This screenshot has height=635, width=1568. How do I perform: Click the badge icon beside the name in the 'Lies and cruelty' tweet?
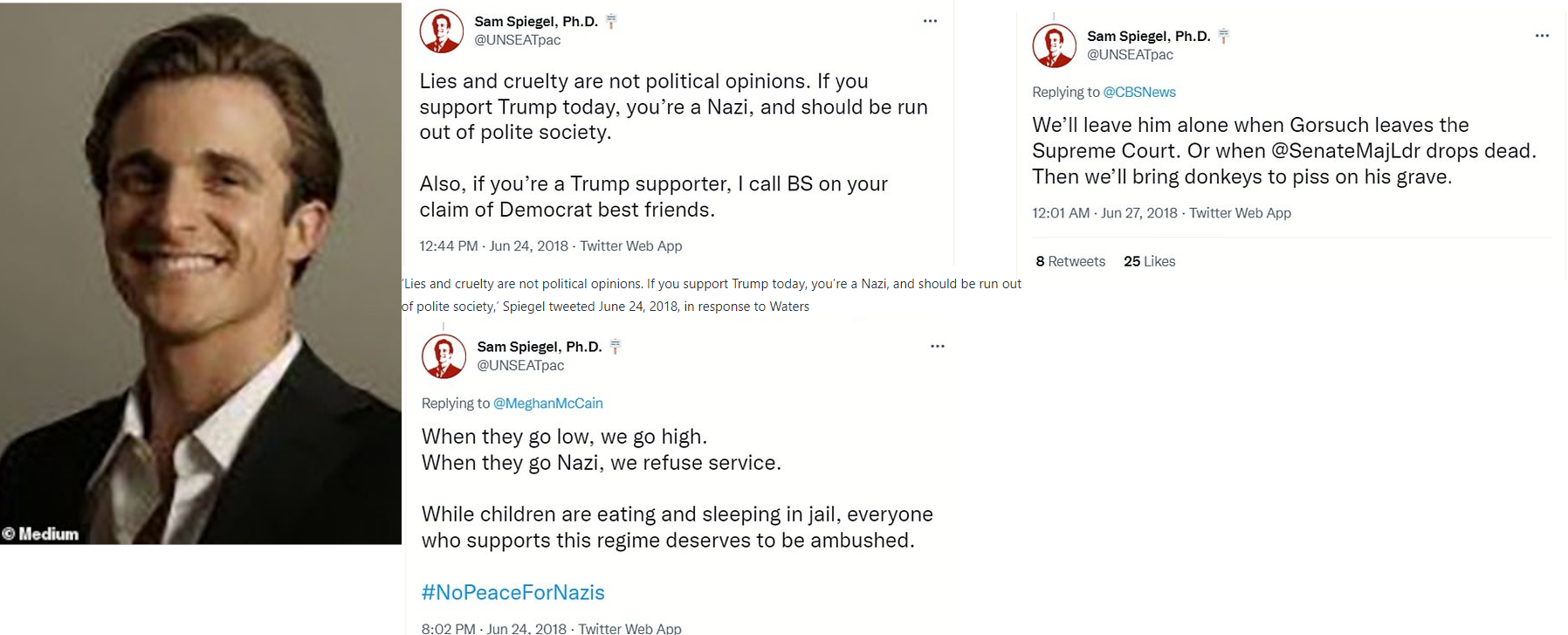pos(611,22)
